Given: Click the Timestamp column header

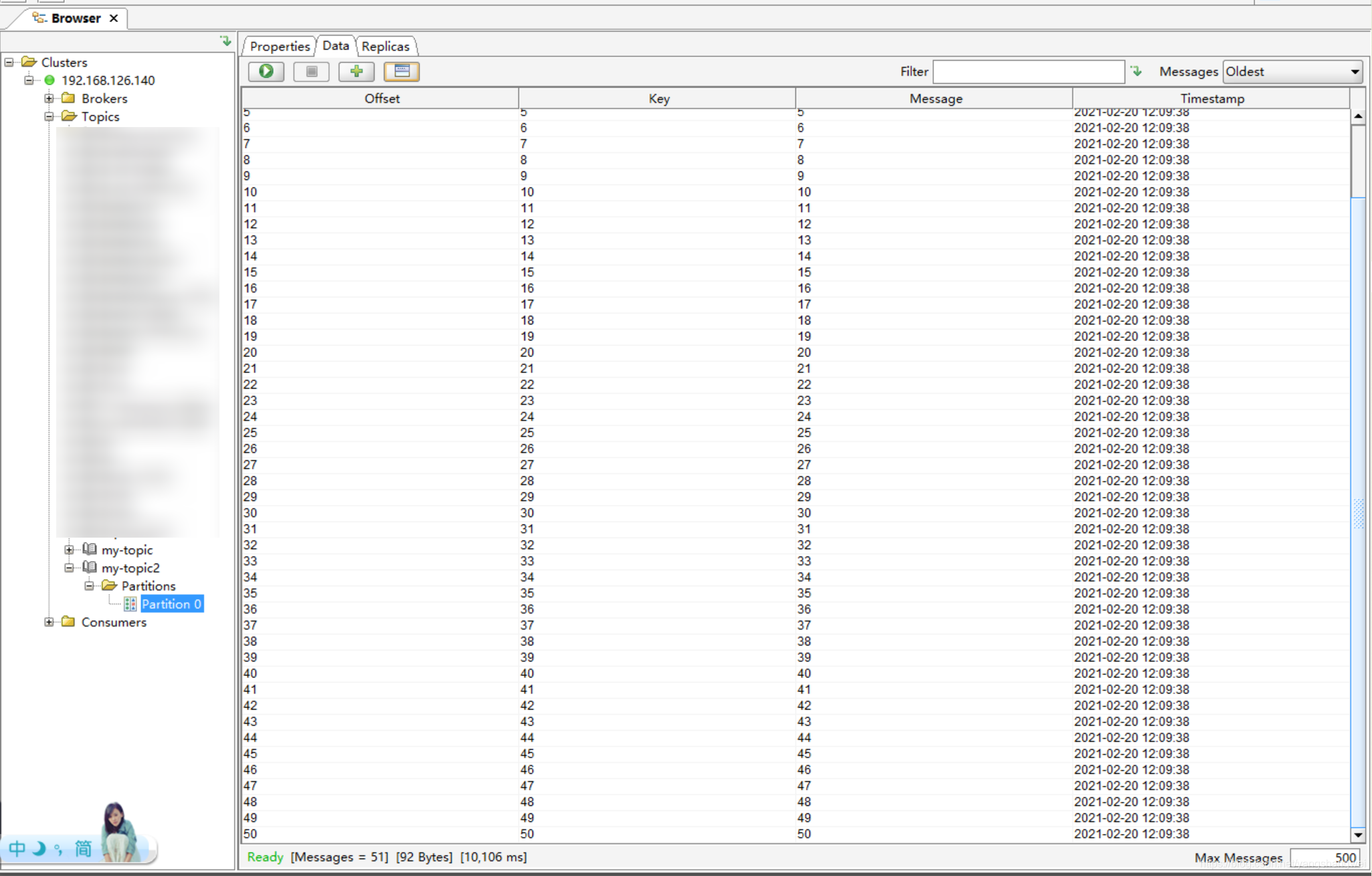Looking at the screenshot, I should pos(1211,98).
